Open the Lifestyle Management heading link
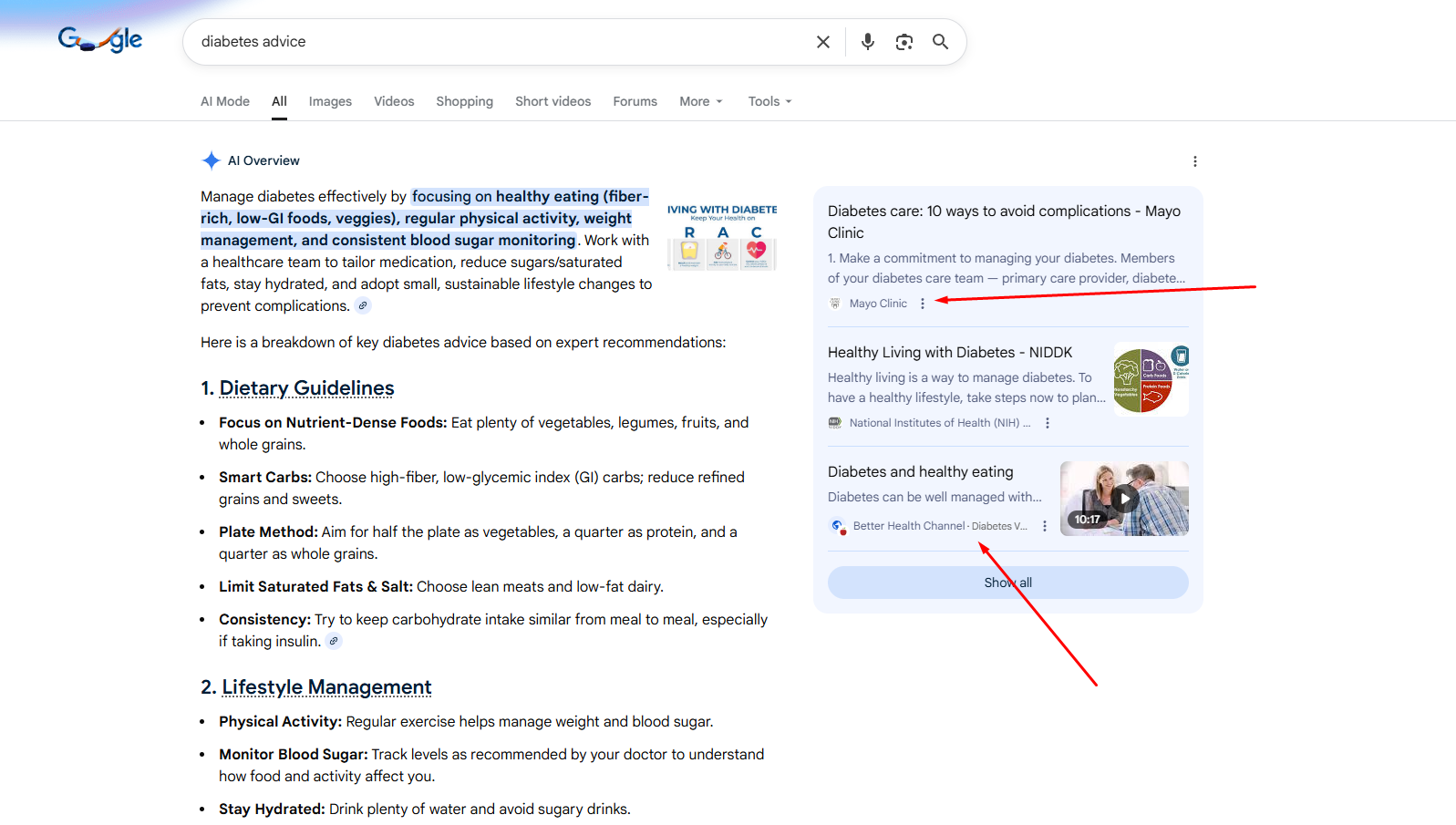 click(x=326, y=687)
